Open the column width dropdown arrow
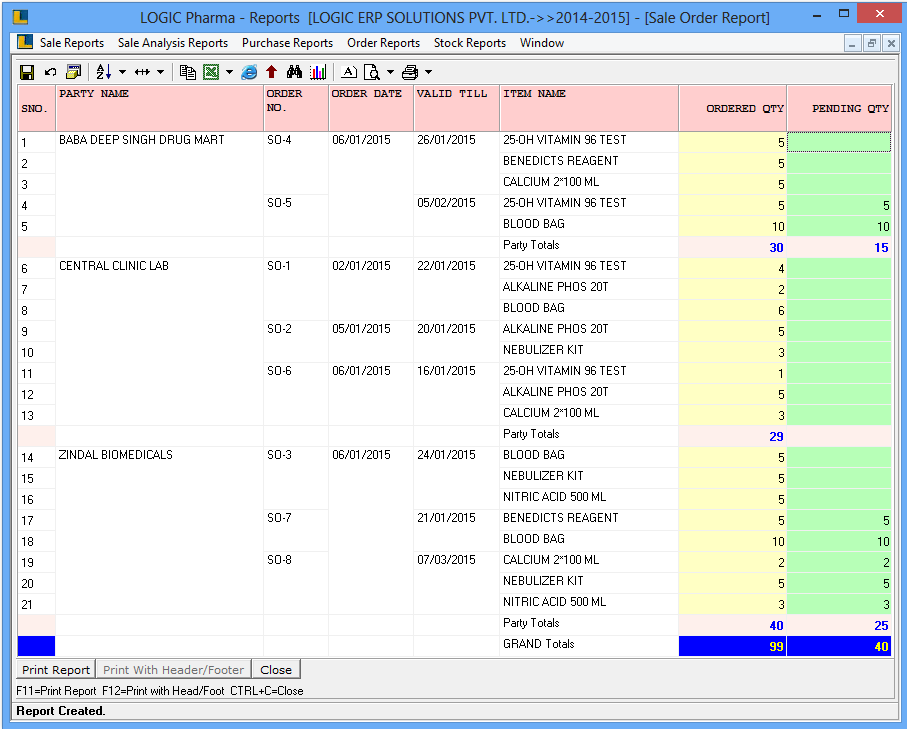907x729 pixels. 161,72
